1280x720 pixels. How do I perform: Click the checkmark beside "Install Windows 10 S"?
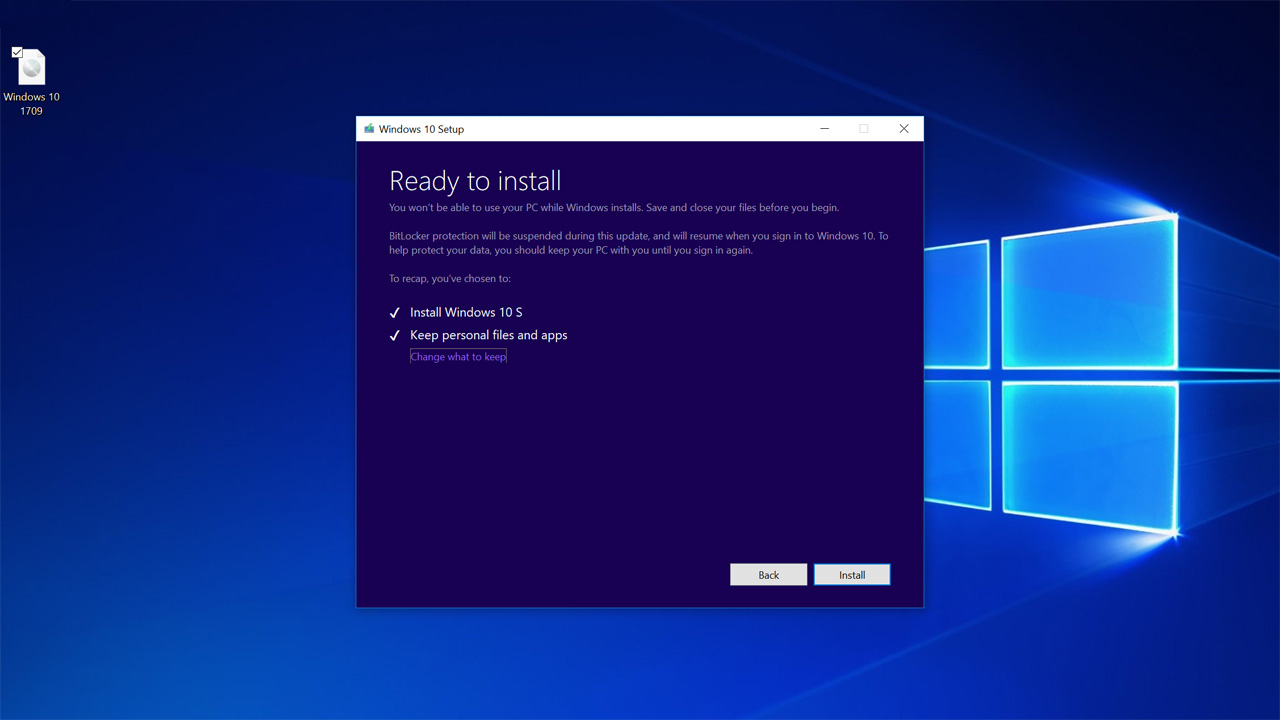[x=394, y=312]
